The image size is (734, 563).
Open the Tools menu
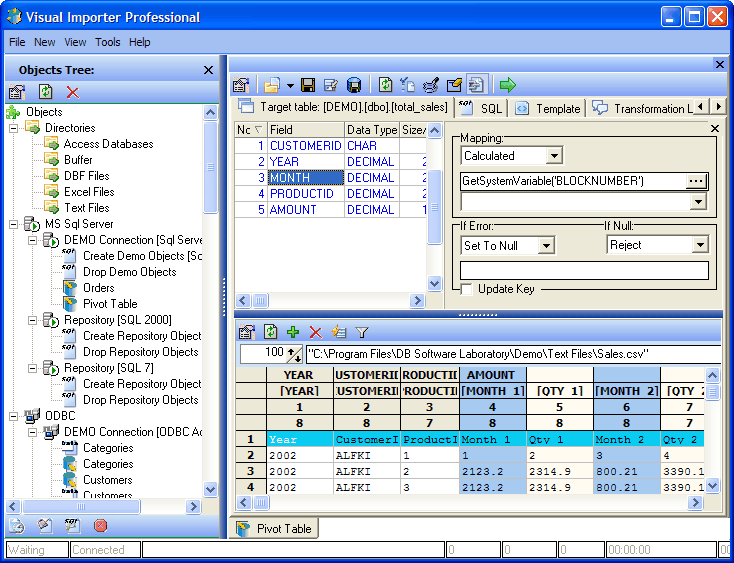(107, 42)
